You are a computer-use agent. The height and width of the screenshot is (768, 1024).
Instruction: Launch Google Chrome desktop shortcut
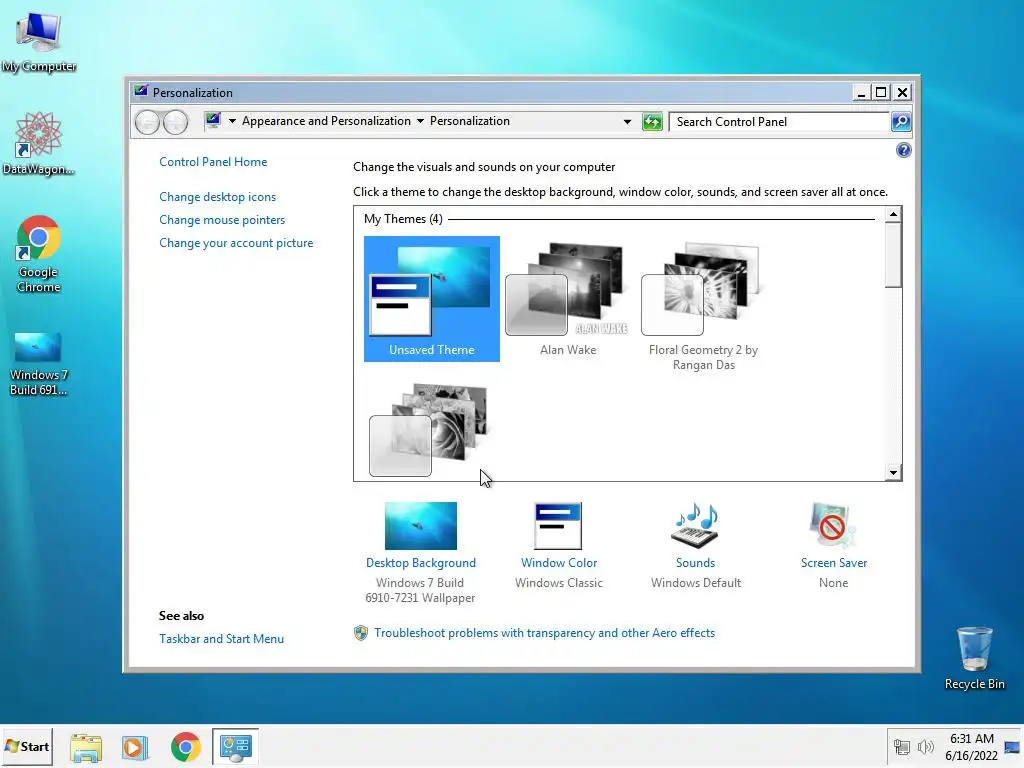click(39, 253)
